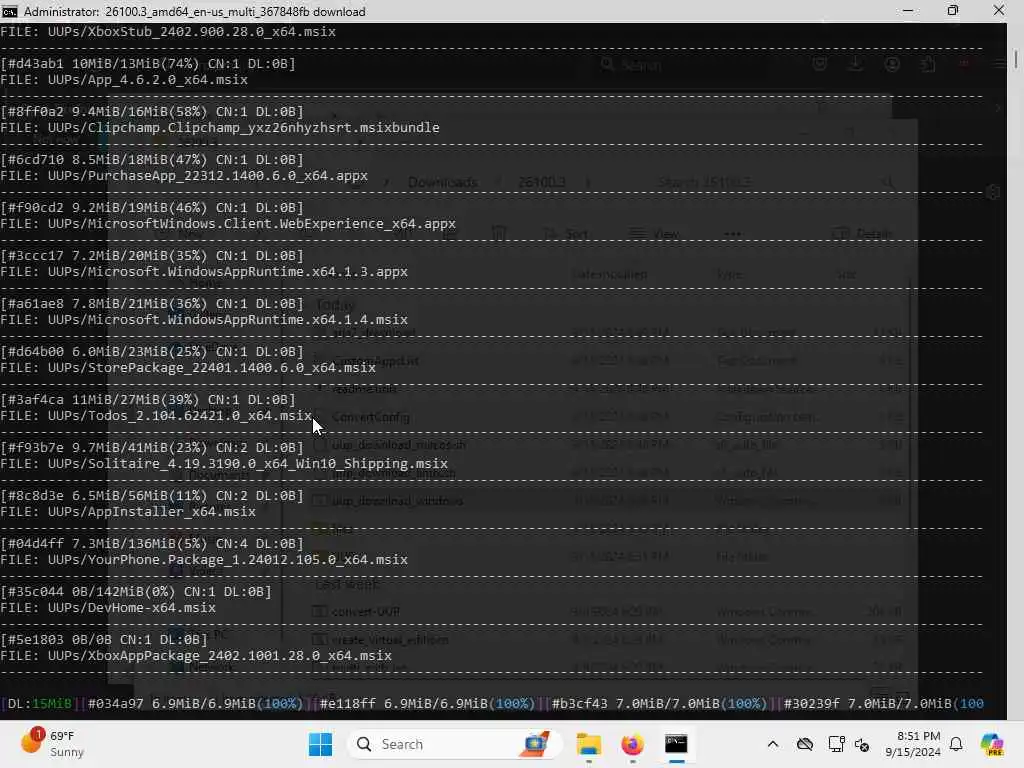Launch Firefox from the taskbar
This screenshot has width=1024, height=768.
coord(632,744)
